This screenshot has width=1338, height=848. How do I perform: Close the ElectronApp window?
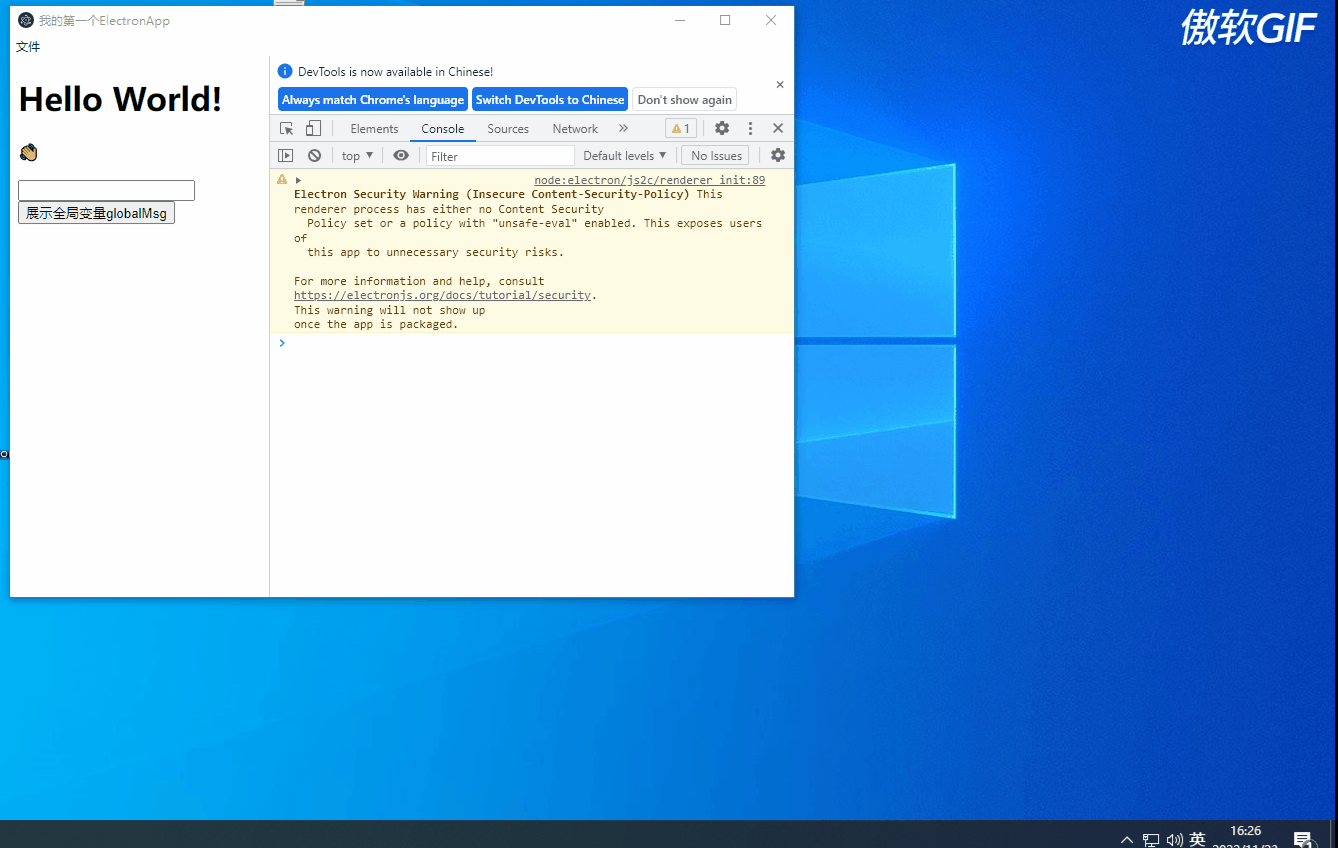771,20
